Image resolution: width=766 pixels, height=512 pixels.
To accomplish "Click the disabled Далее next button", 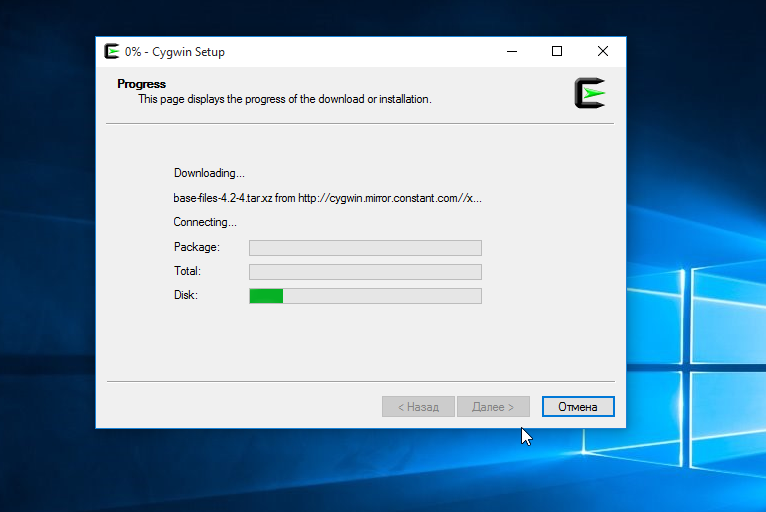I will (493, 406).
